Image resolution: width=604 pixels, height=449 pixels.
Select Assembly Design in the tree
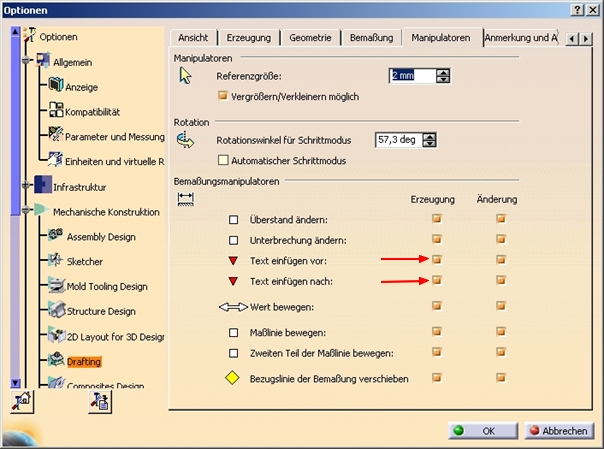click(x=101, y=237)
